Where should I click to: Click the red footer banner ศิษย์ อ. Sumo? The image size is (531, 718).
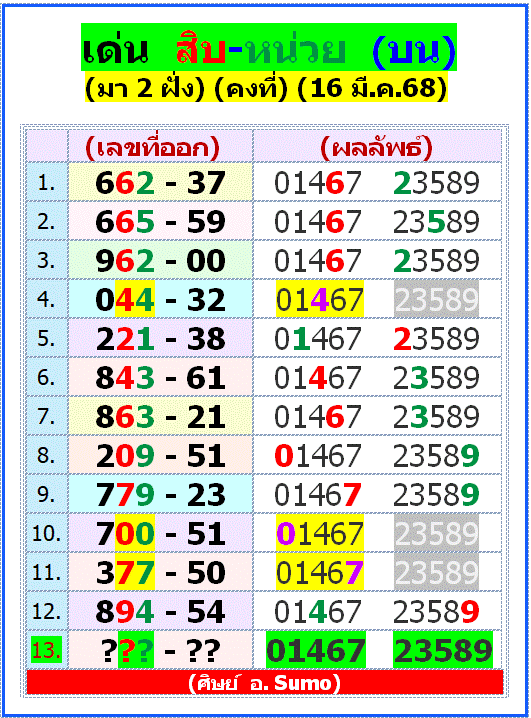(265, 683)
